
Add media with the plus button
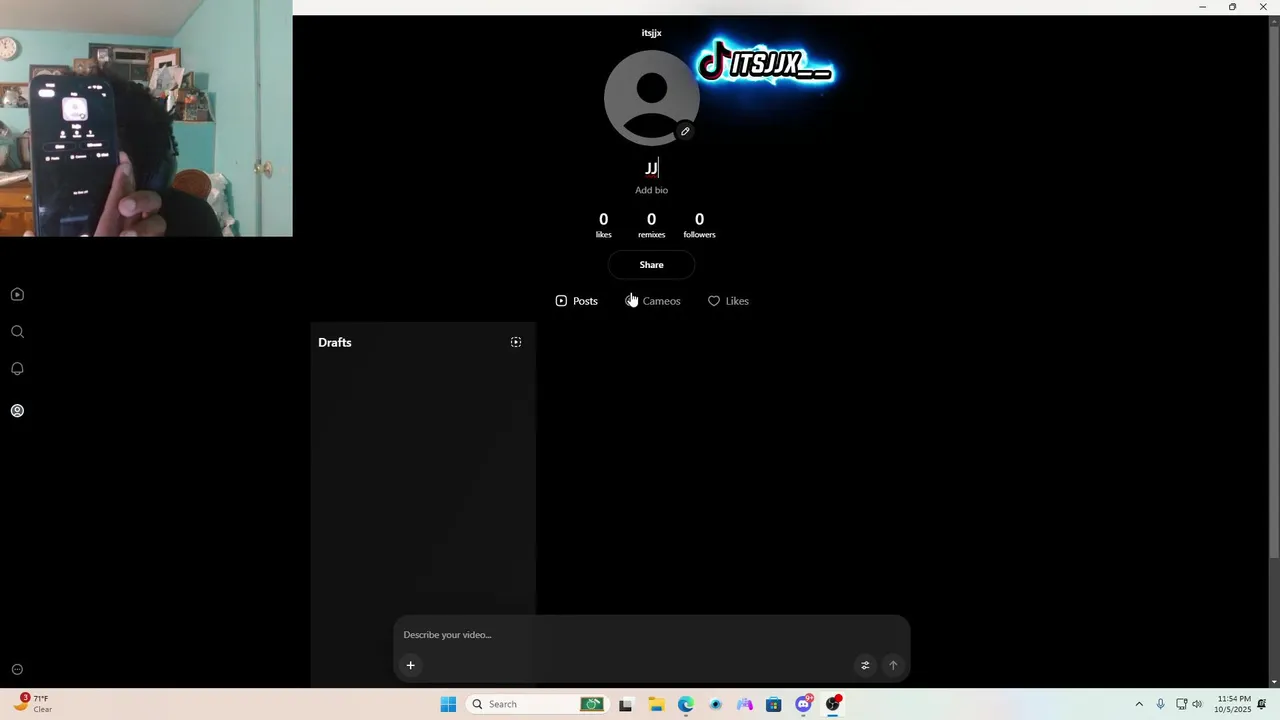tap(410, 665)
